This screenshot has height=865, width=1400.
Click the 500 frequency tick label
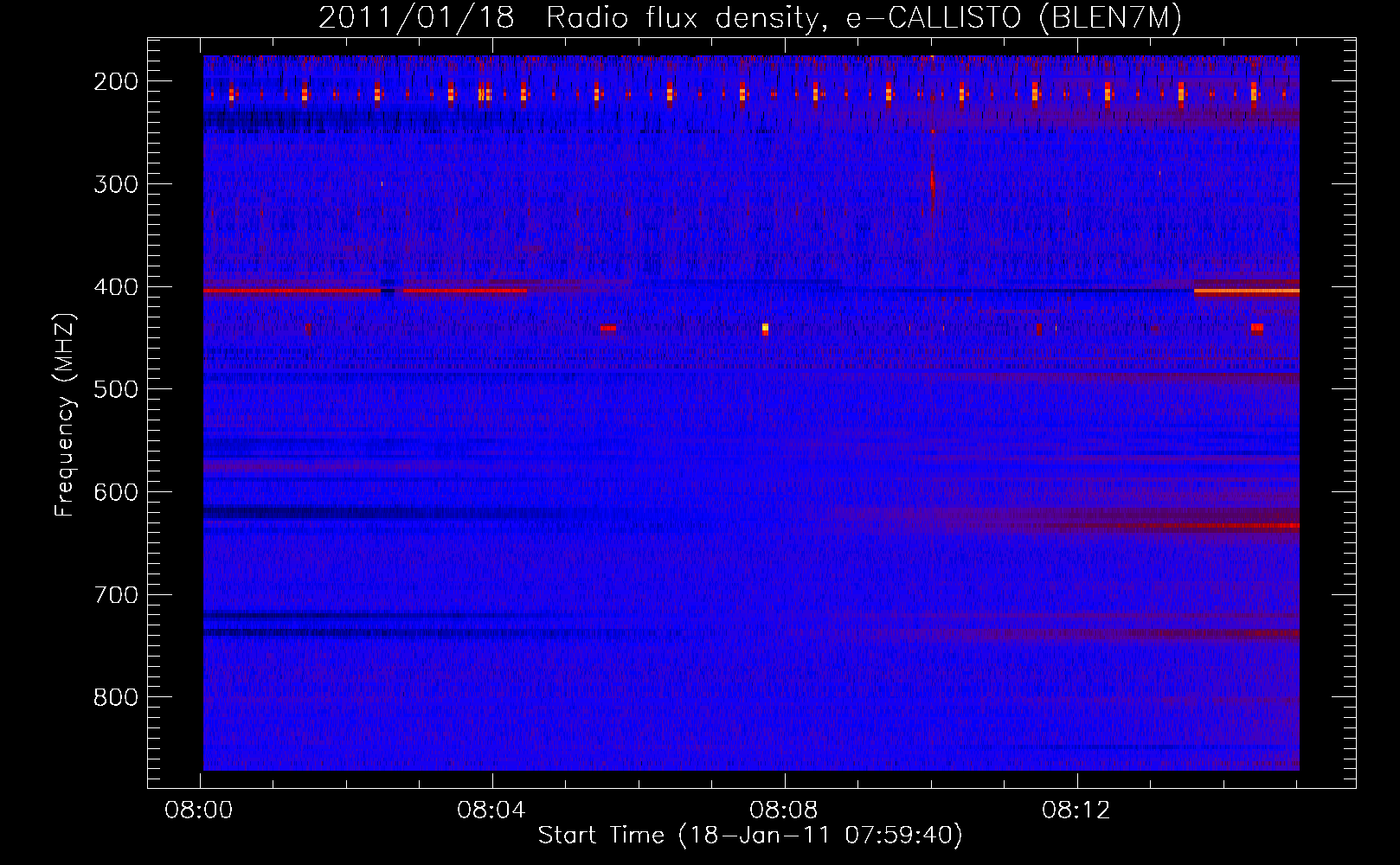click(x=115, y=389)
